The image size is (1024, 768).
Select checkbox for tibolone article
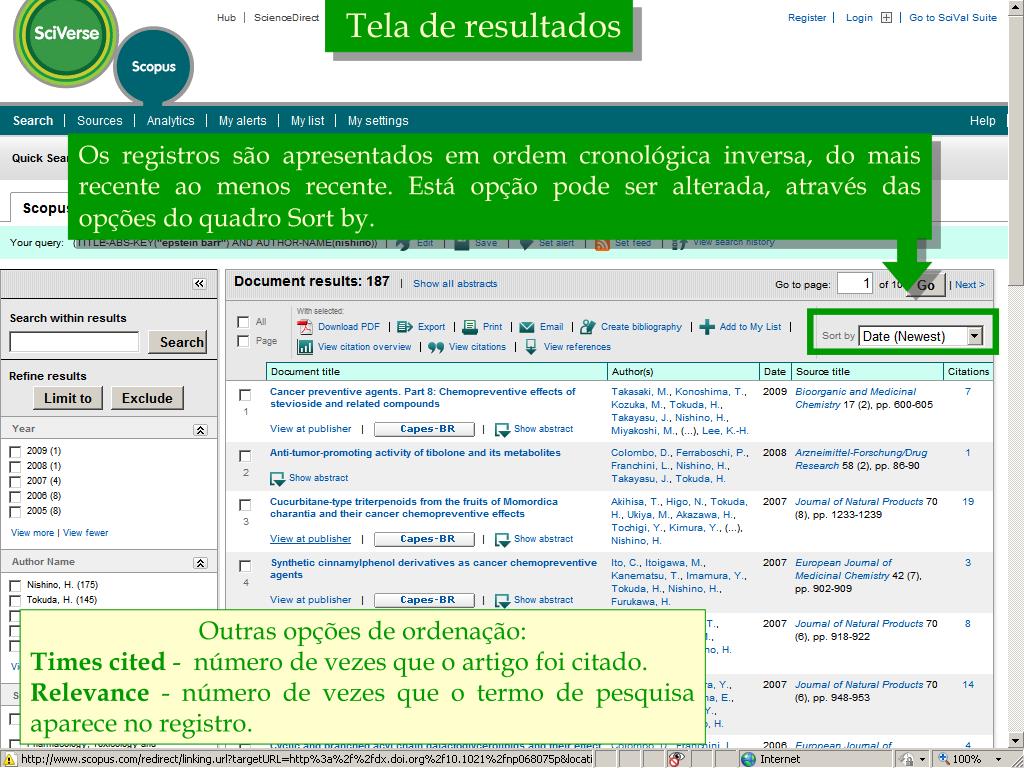[245, 456]
